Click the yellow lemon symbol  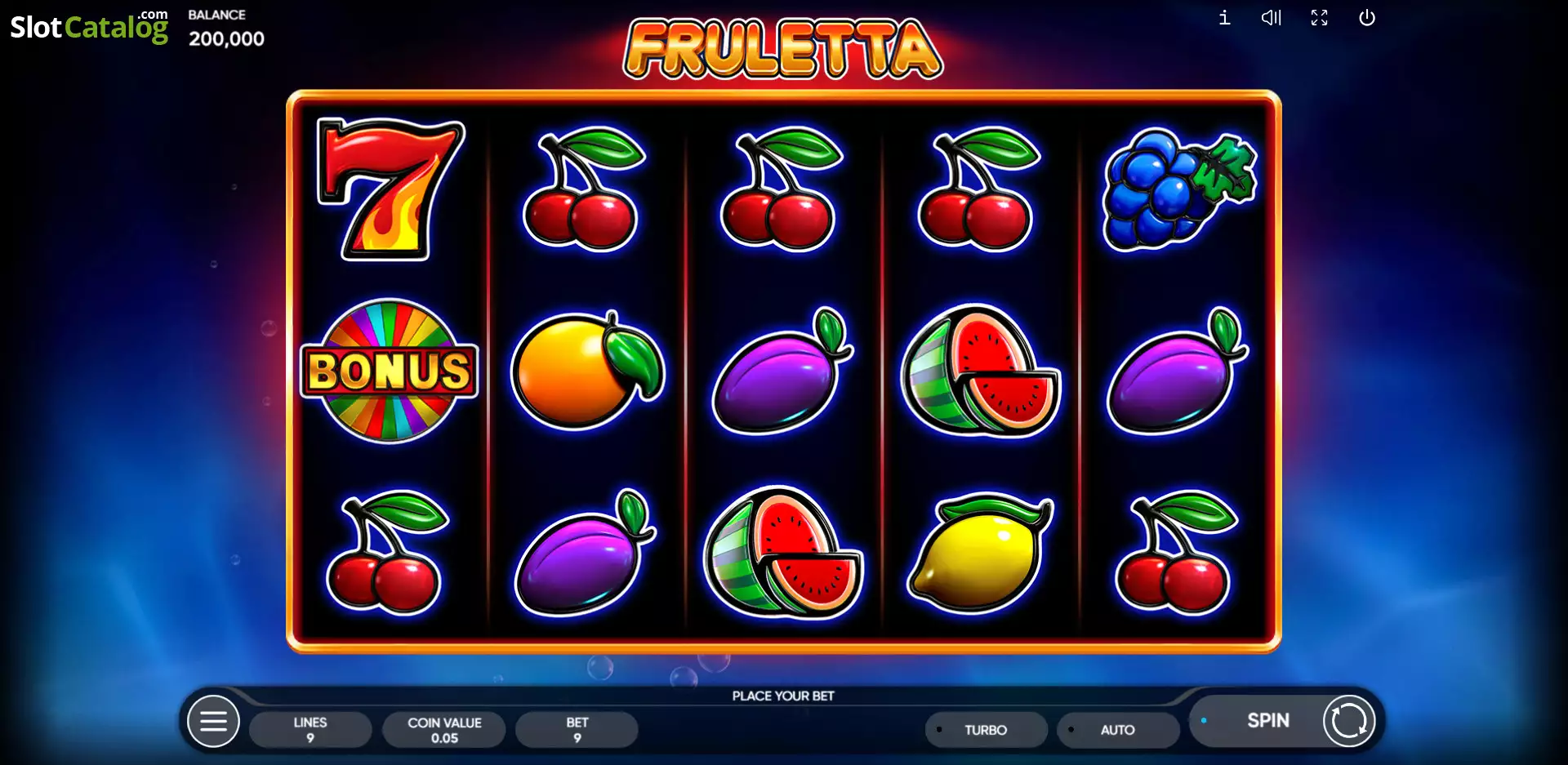[981, 554]
